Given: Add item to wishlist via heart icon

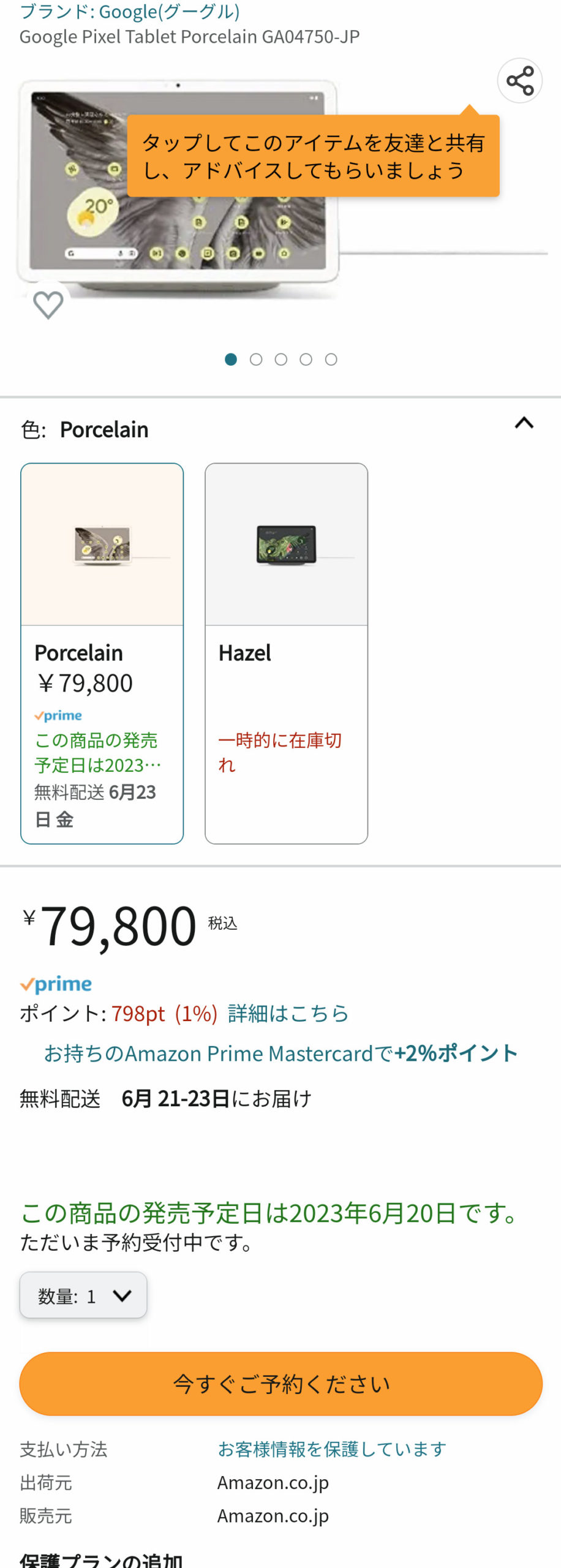Looking at the screenshot, I should 48,304.
